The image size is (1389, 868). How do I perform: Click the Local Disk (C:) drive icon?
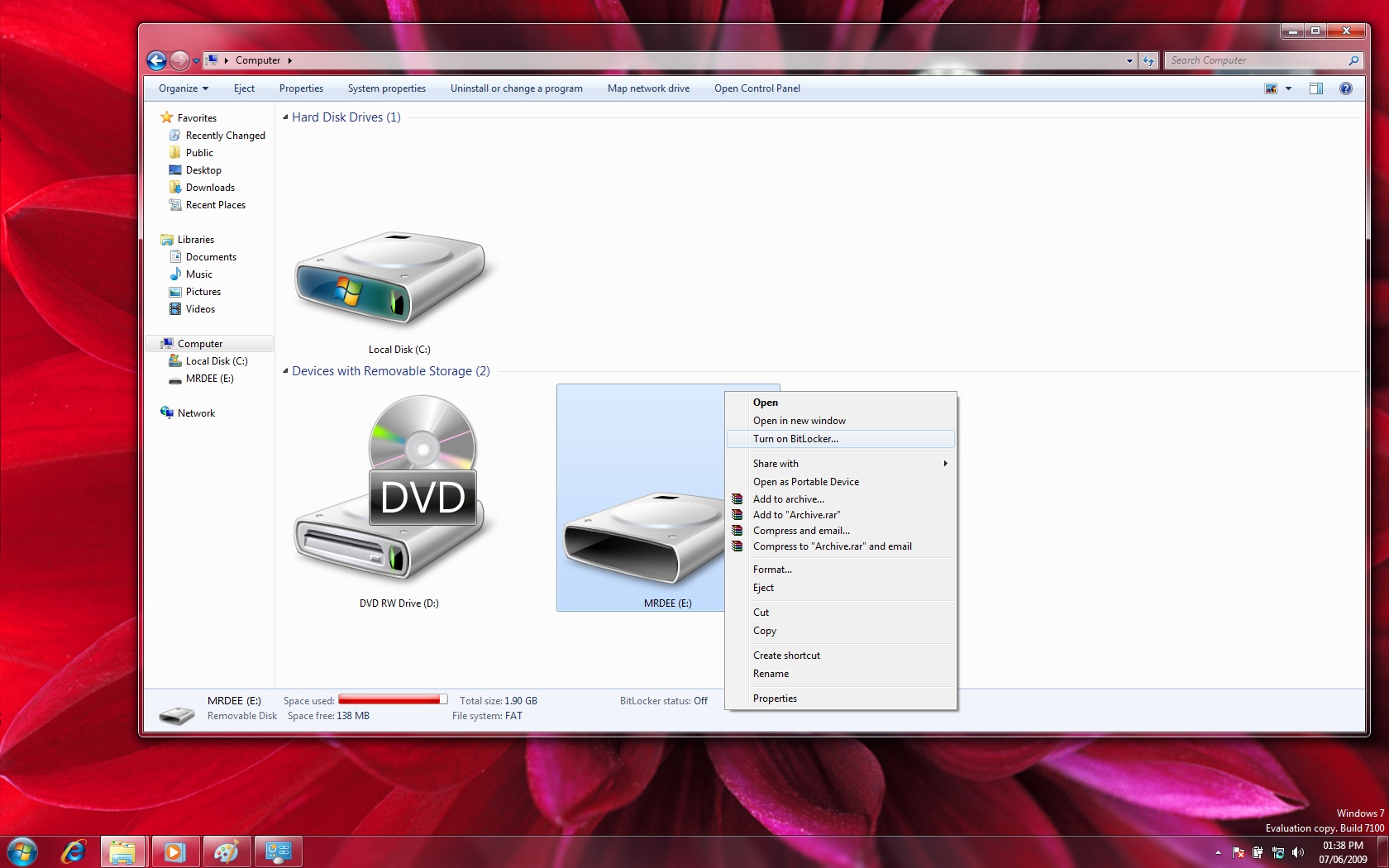pyautogui.click(x=390, y=280)
